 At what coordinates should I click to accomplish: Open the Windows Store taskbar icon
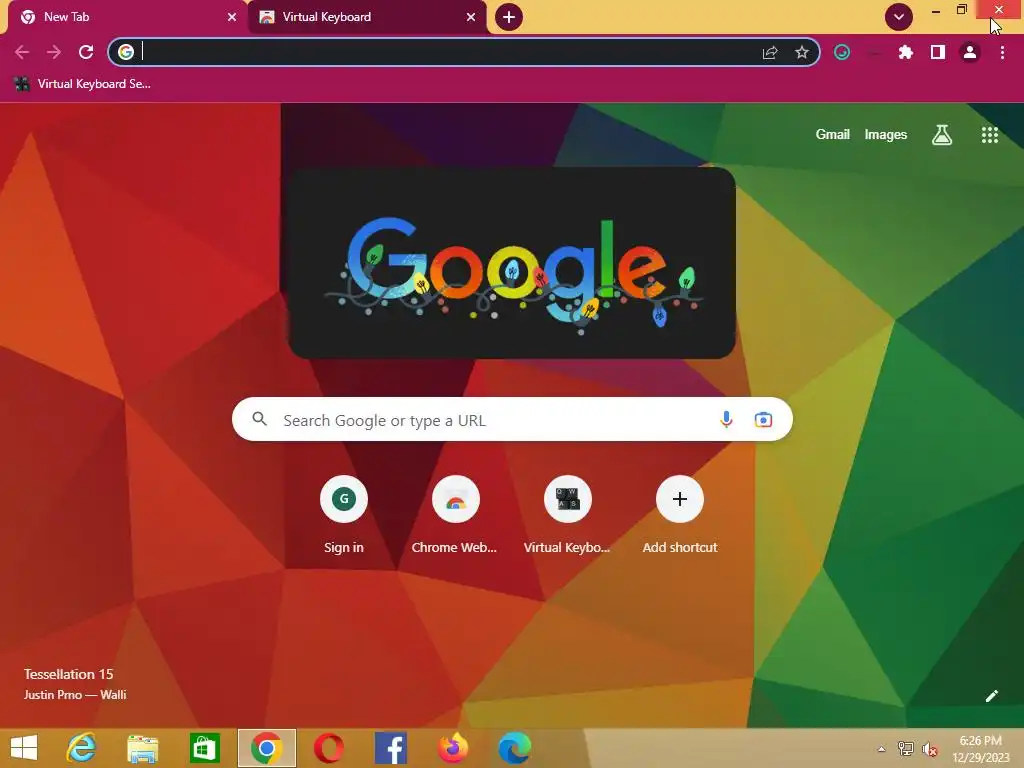(x=204, y=748)
